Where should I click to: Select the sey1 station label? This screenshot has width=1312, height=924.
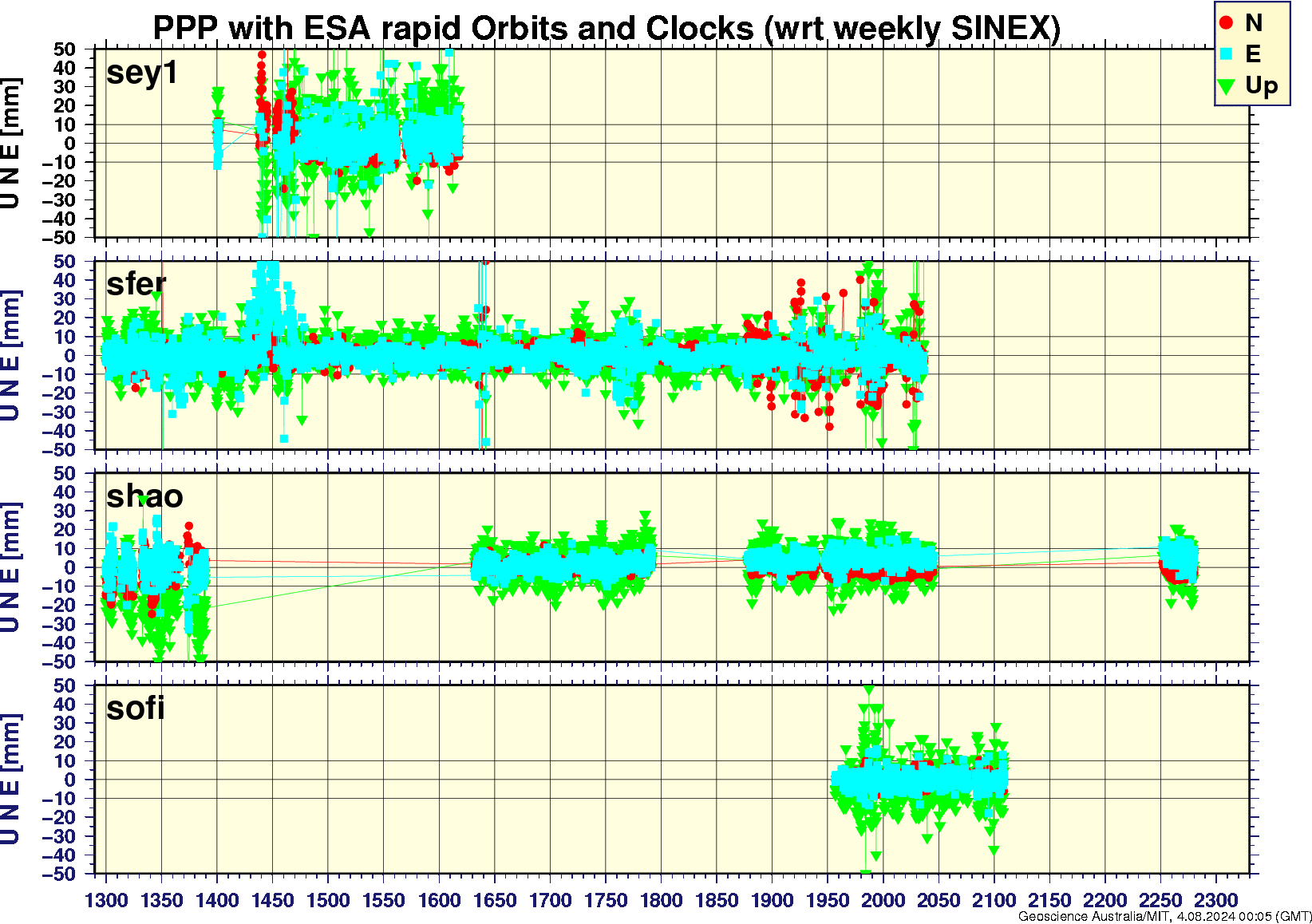pyautogui.click(x=142, y=73)
